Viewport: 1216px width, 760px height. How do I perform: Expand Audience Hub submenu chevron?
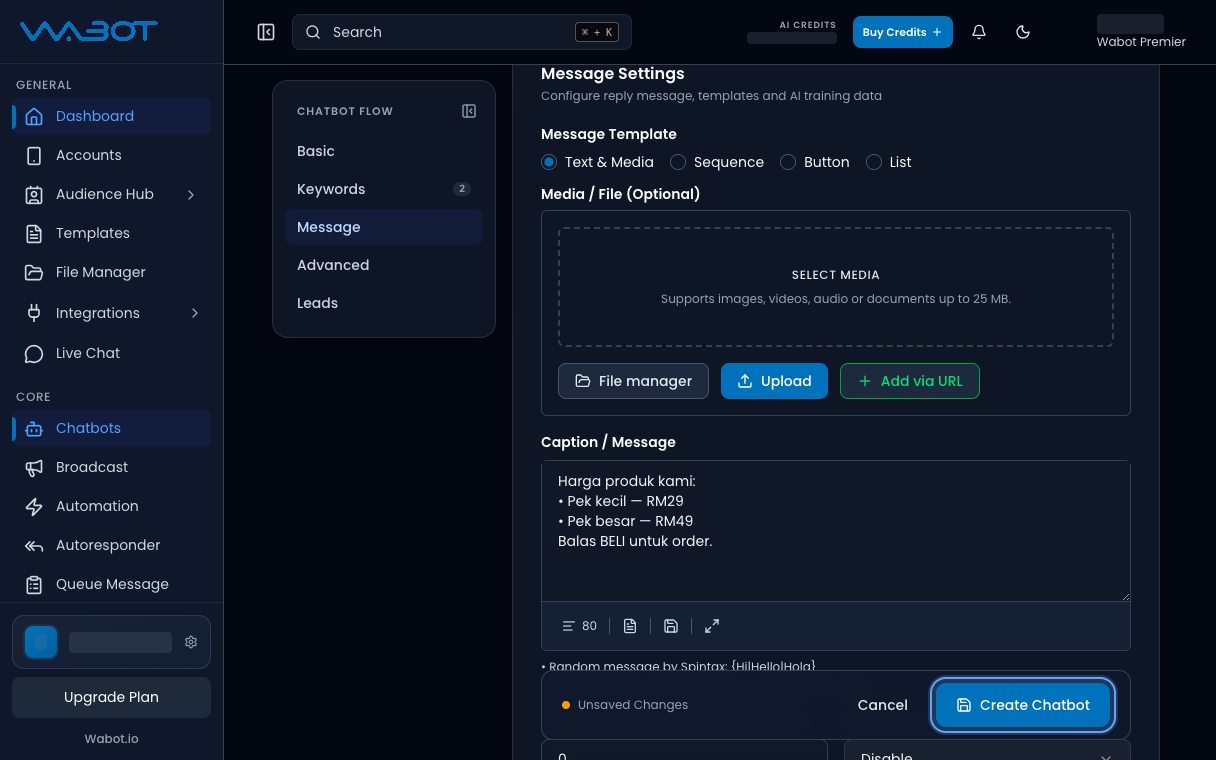[x=191, y=194]
